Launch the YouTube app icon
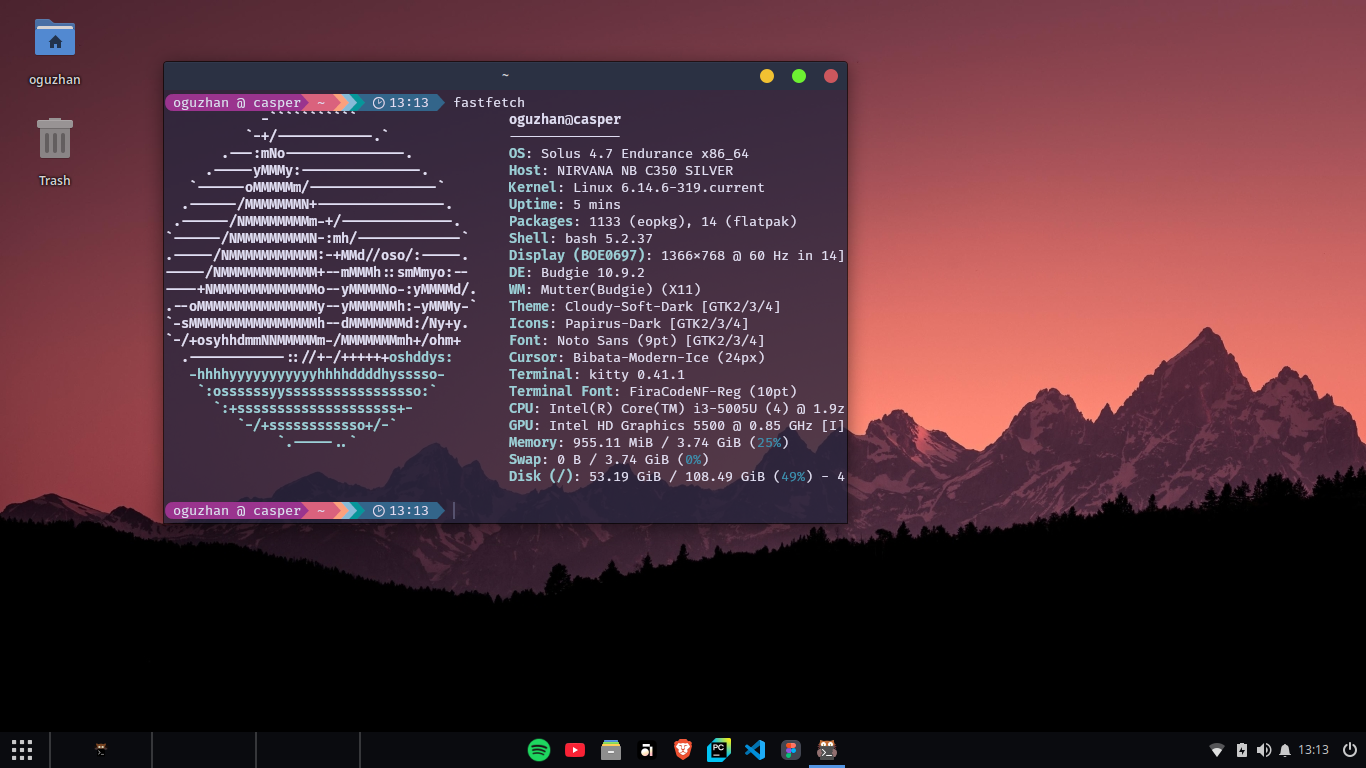Viewport: 1366px width, 768px height. pos(575,749)
